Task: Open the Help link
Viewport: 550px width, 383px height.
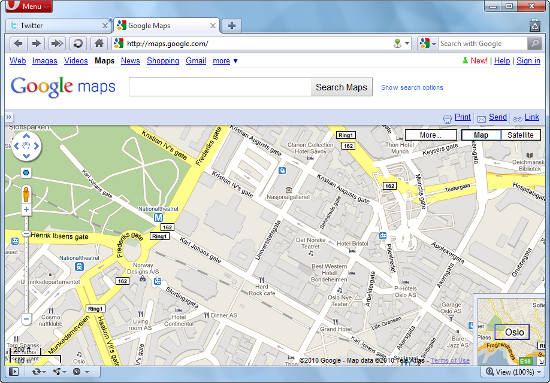Action: pos(502,61)
